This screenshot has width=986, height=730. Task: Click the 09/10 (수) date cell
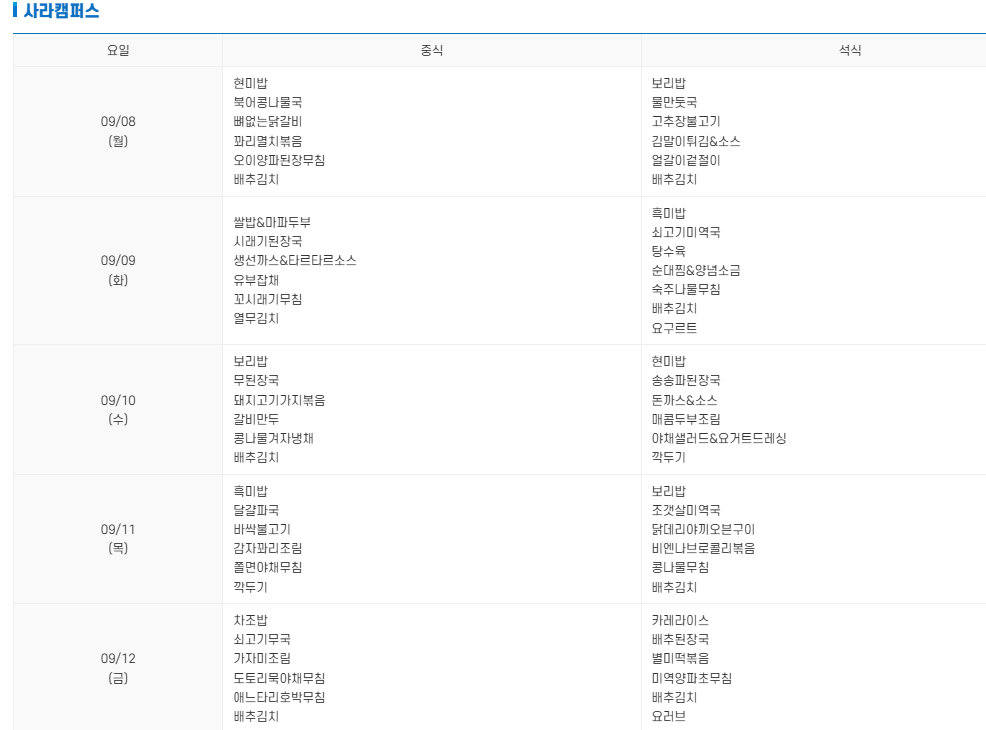[116, 409]
